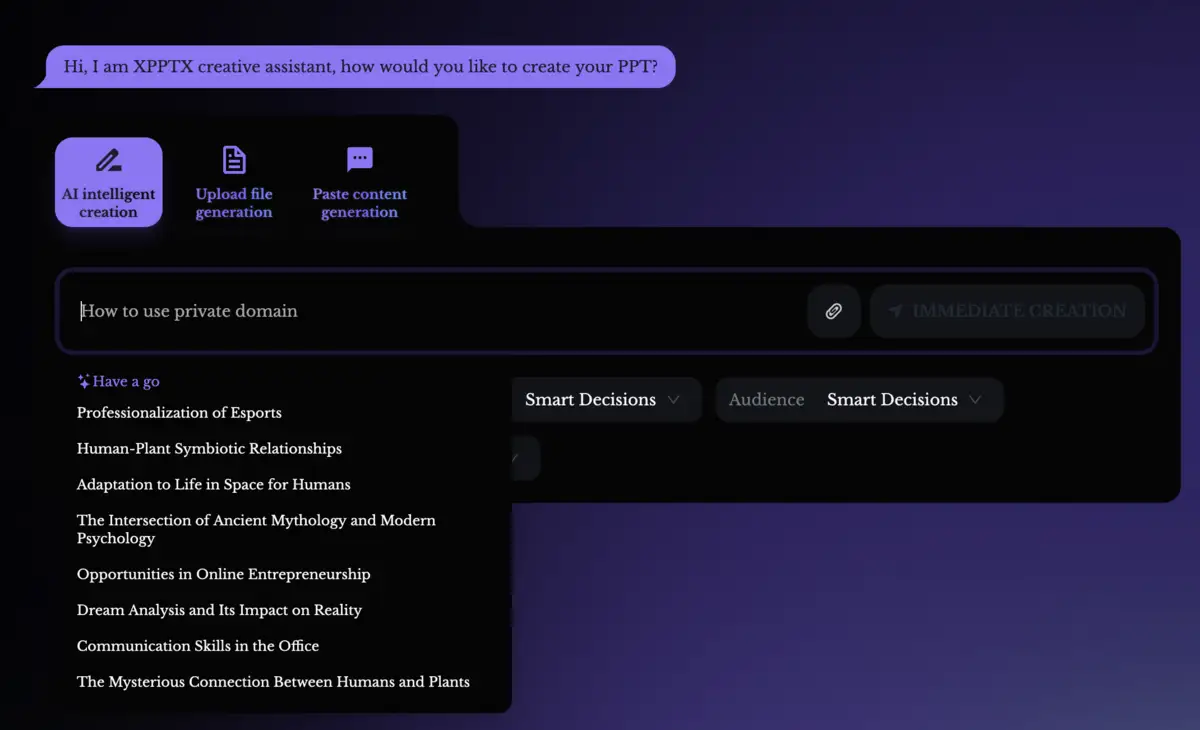Select Opportunities in Online Entrepreneurship topic
This screenshot has height=730, width=1200.
click(x=223, y=575)
